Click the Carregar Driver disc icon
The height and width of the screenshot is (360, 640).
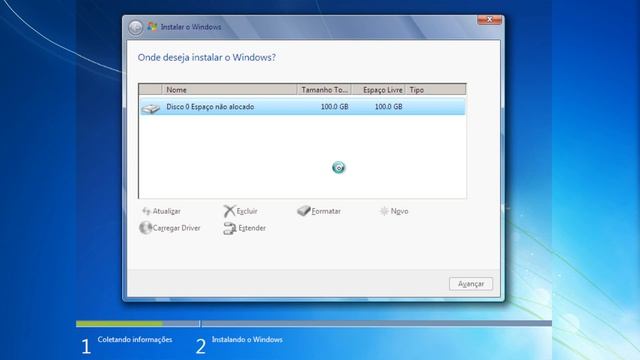click(145, 228)
